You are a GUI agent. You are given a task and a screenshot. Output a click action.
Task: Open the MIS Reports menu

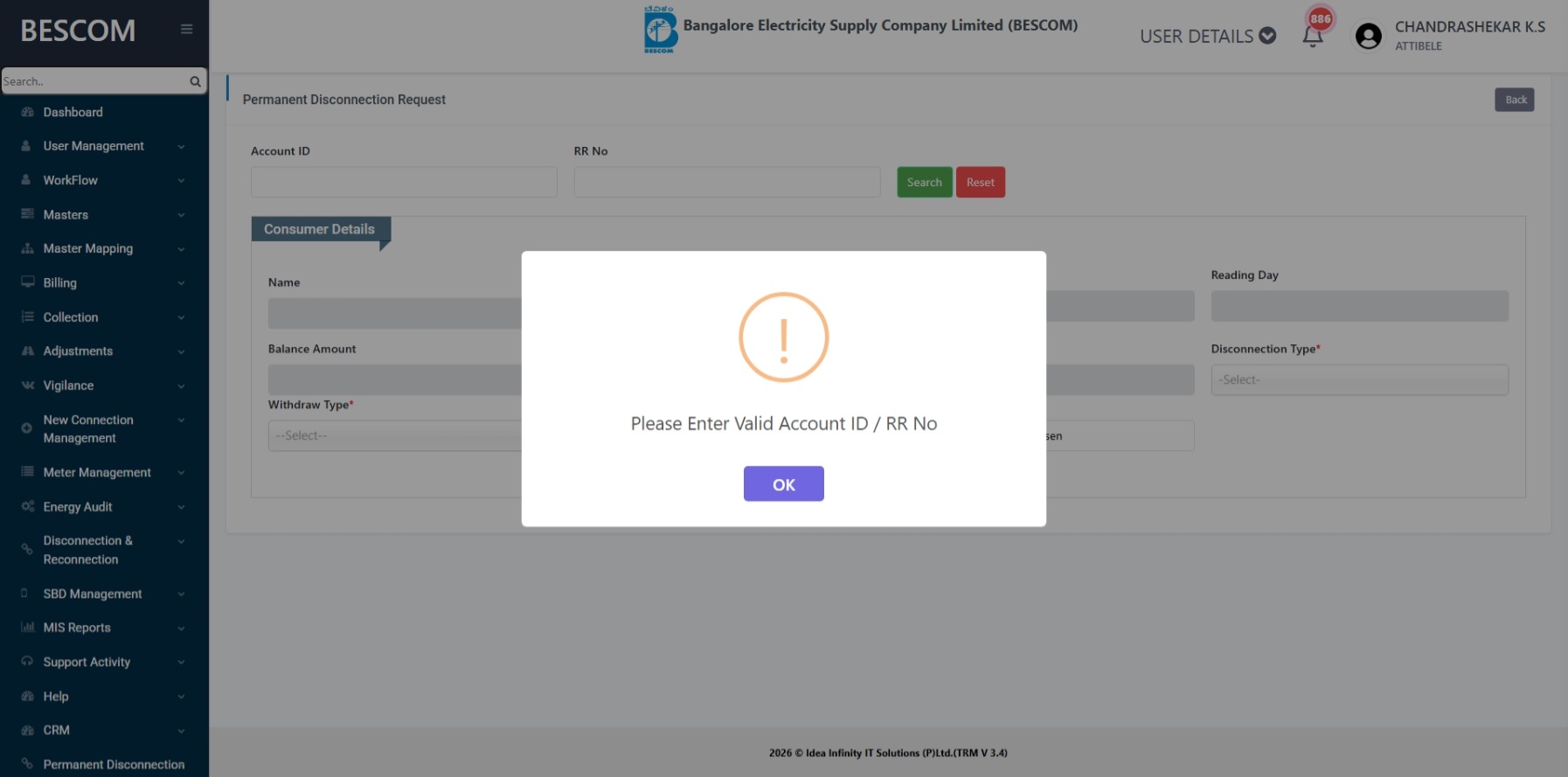point(104,628)
